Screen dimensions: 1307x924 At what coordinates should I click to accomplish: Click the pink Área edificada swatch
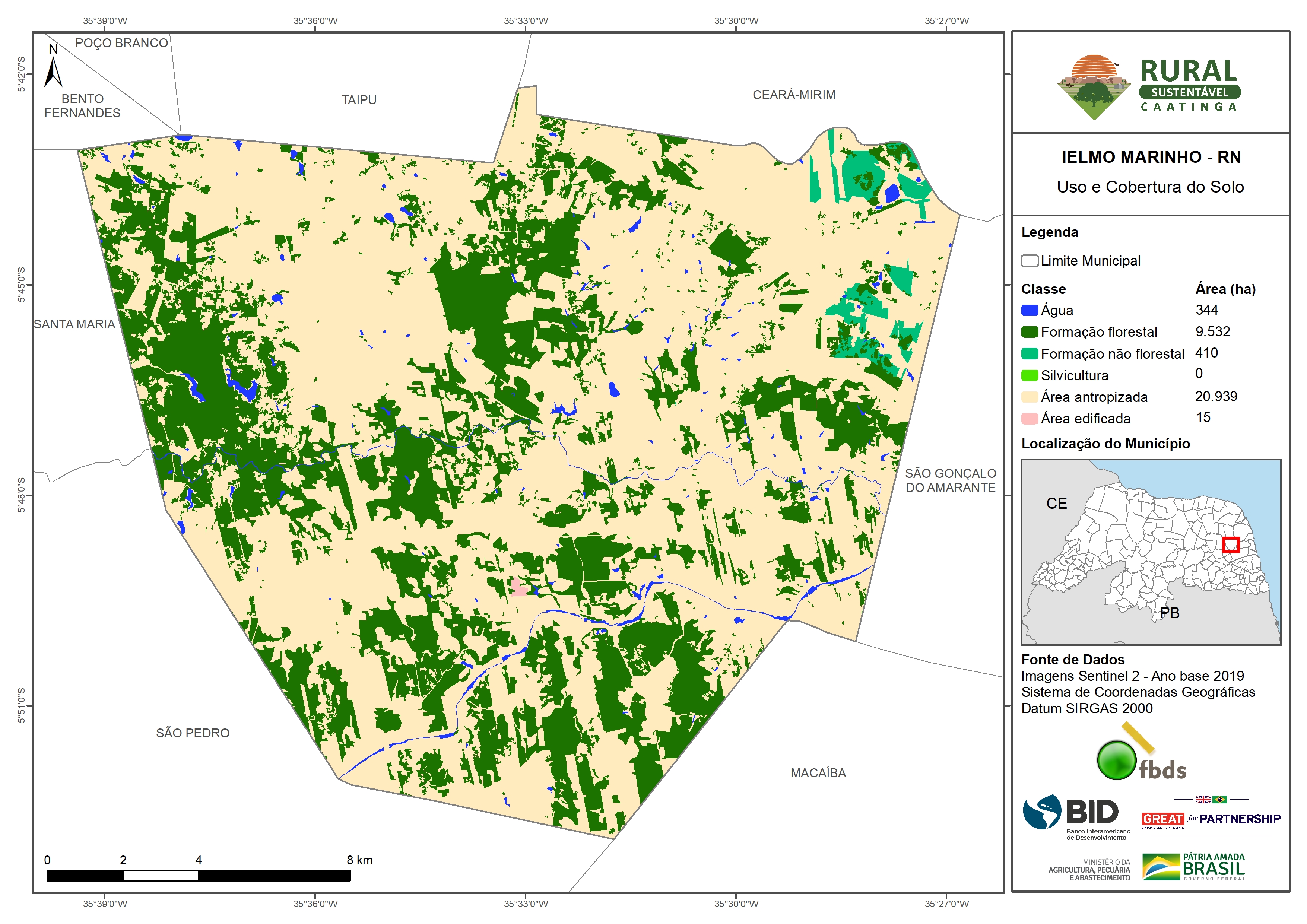pos(1029,419)
